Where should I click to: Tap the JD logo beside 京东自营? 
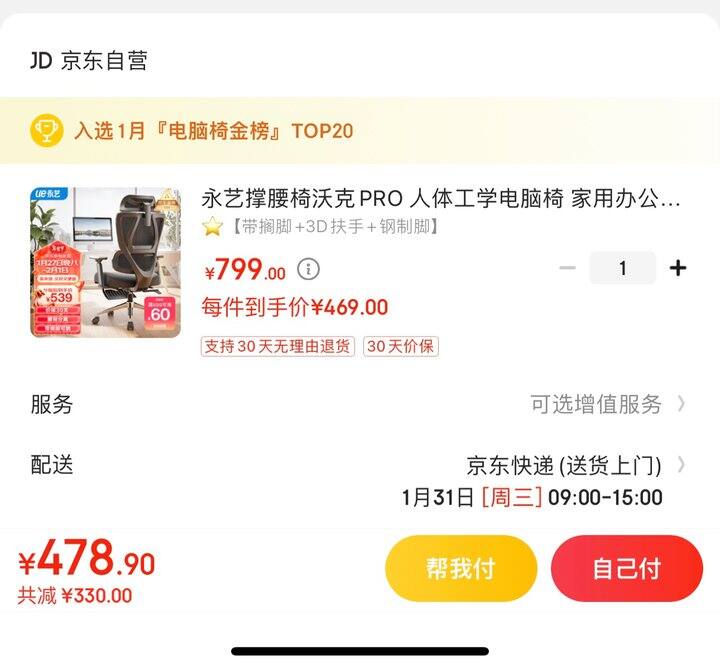41,61
